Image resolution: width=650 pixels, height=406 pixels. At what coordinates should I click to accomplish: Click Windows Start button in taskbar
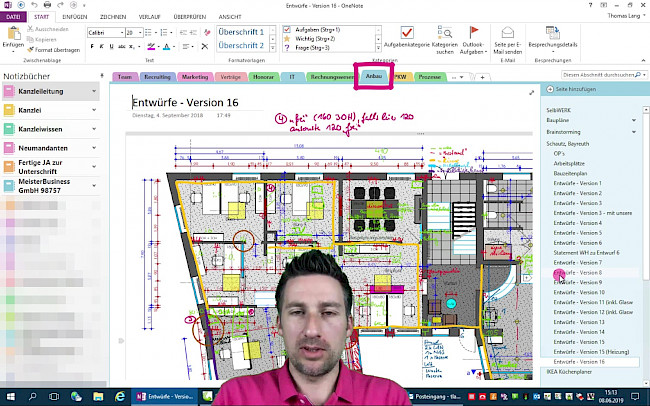click(x=8, y=397)
